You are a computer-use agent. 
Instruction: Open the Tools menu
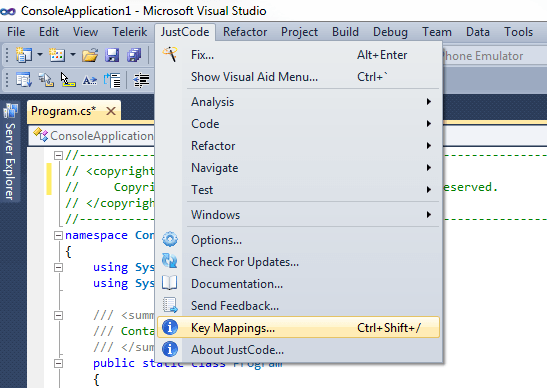click(x=518, y=32)
